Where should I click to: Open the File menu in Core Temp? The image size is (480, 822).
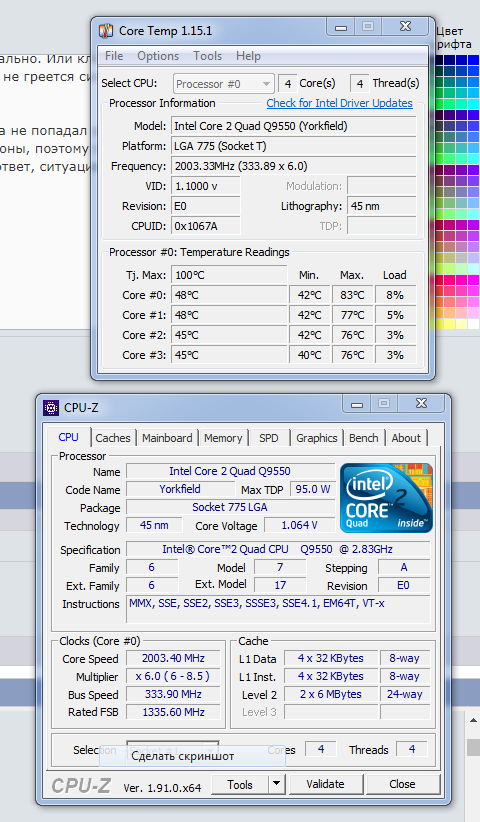114,56
